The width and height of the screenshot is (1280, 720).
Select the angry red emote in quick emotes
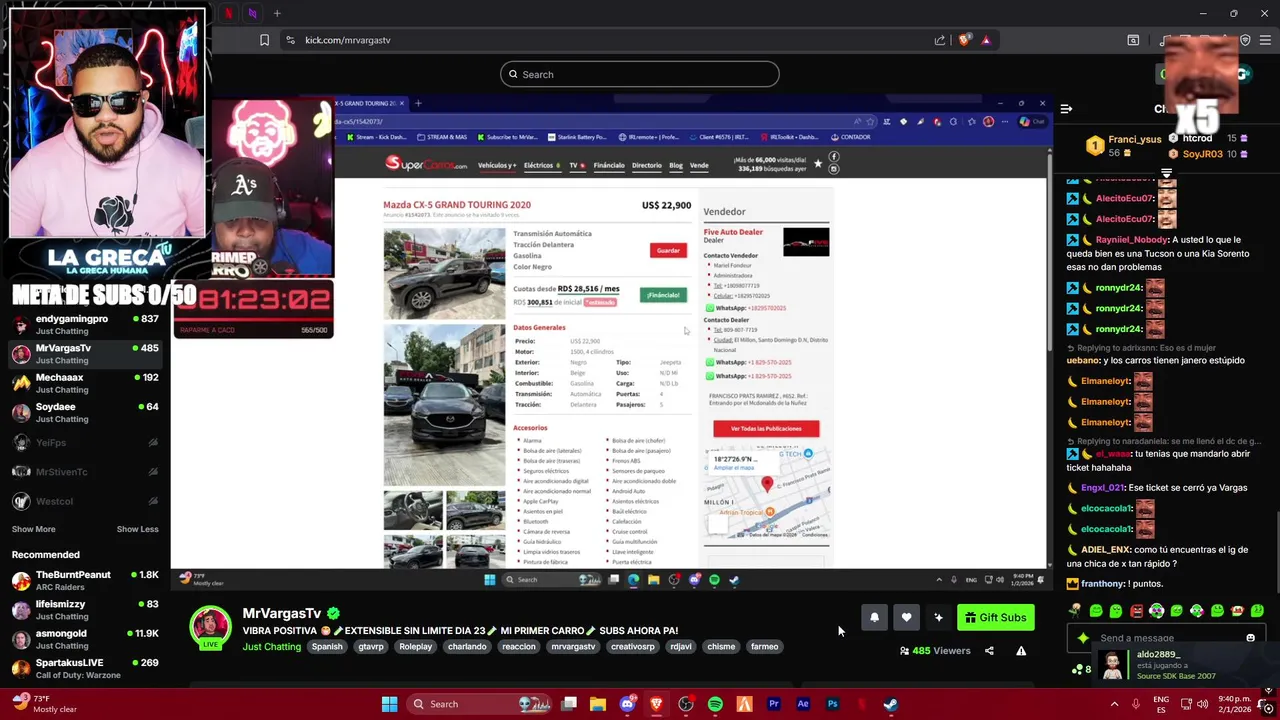point(1136,611)
